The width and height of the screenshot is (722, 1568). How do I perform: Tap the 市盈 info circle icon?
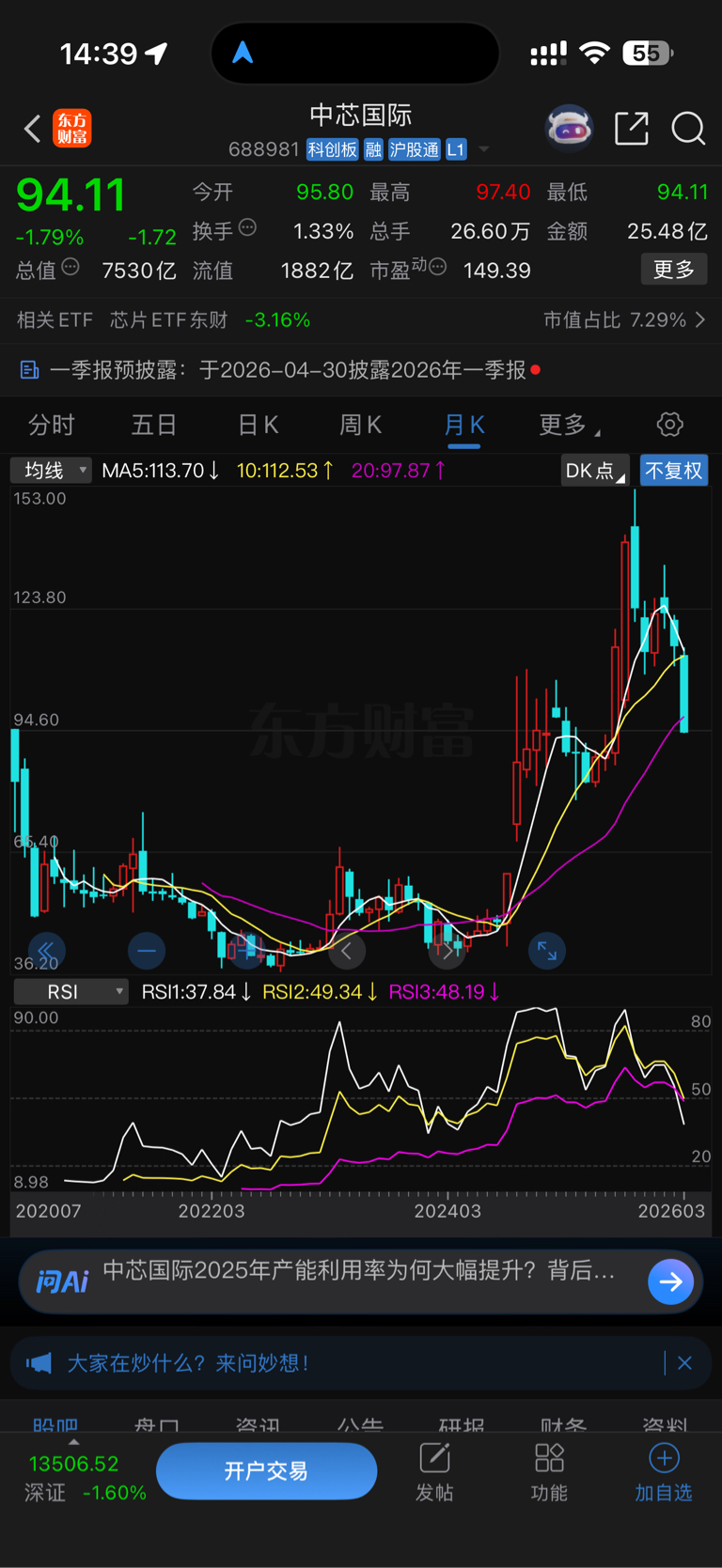[437, 268]
